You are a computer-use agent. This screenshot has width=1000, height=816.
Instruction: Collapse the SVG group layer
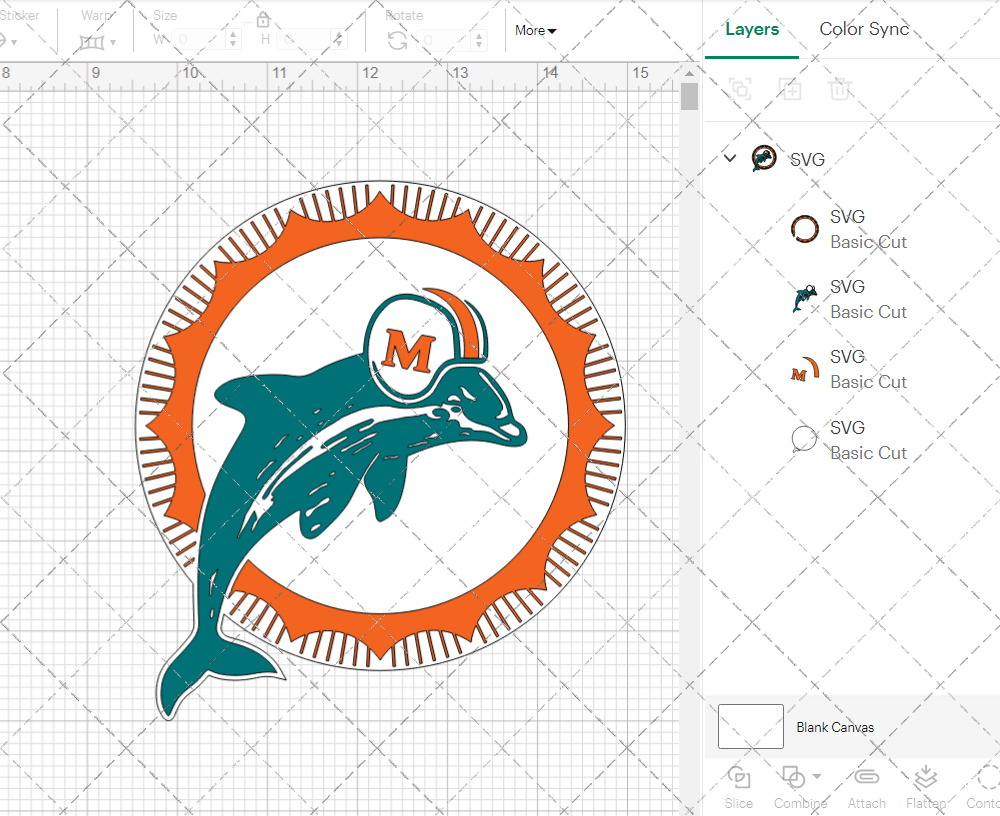pyautogui.click(x=730, y=158)
